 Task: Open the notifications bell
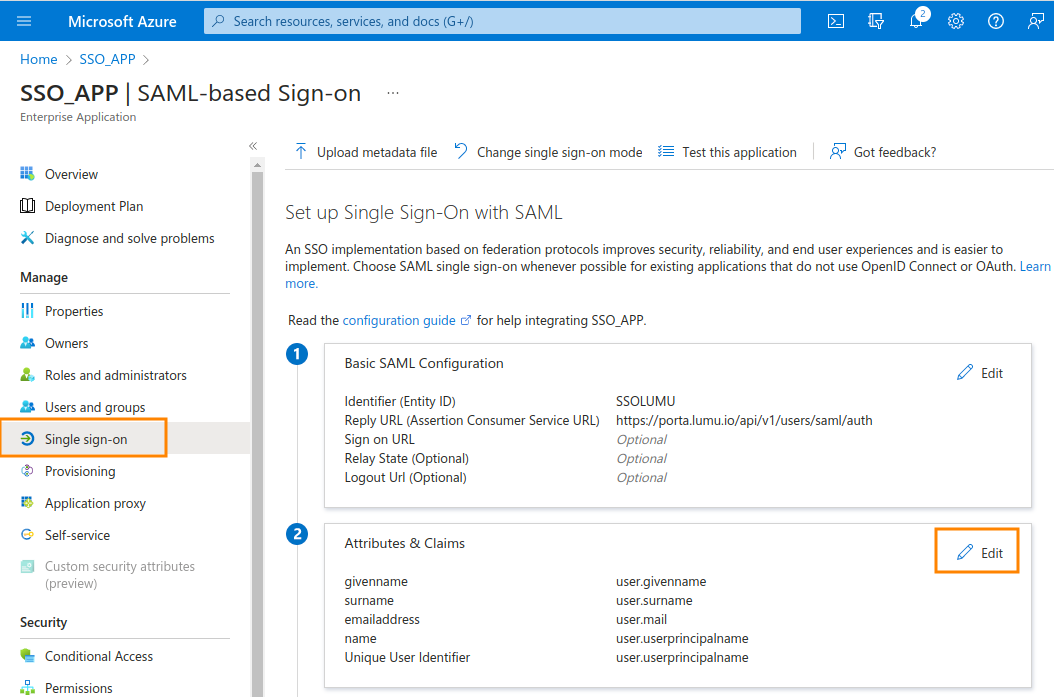[916, 21]
